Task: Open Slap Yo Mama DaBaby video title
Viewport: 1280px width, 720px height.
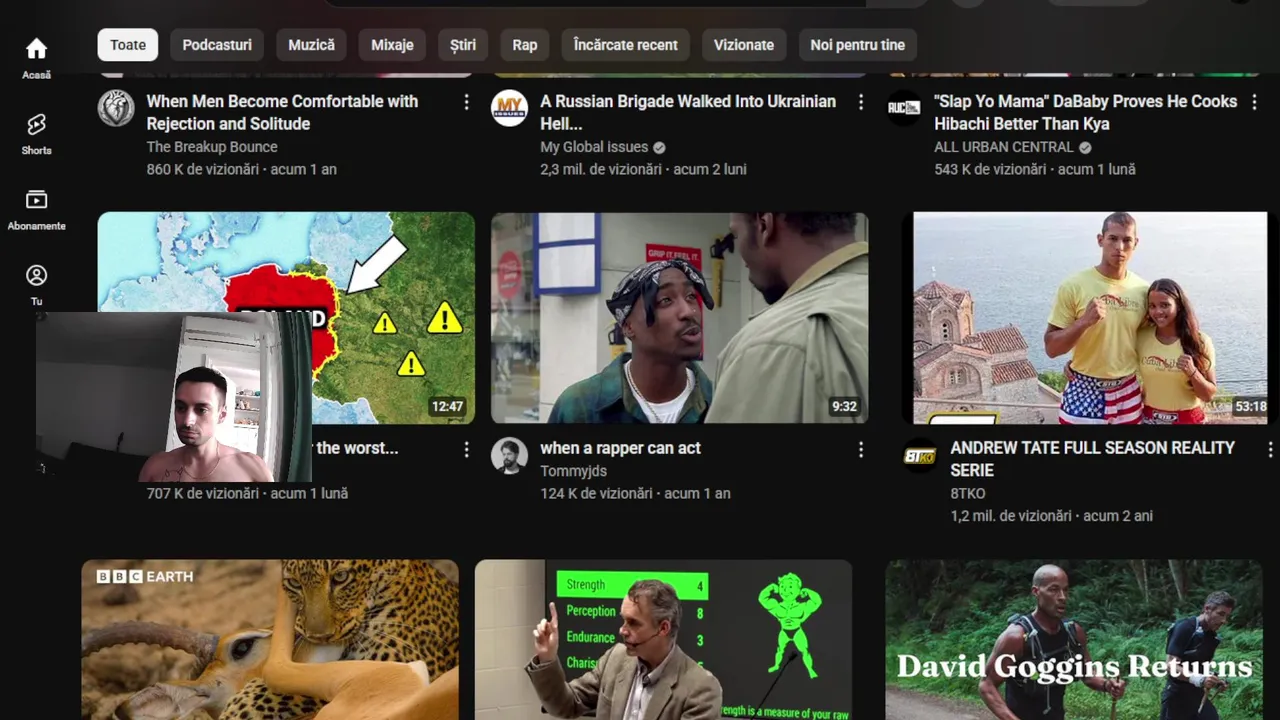Action: point(1086,112)
